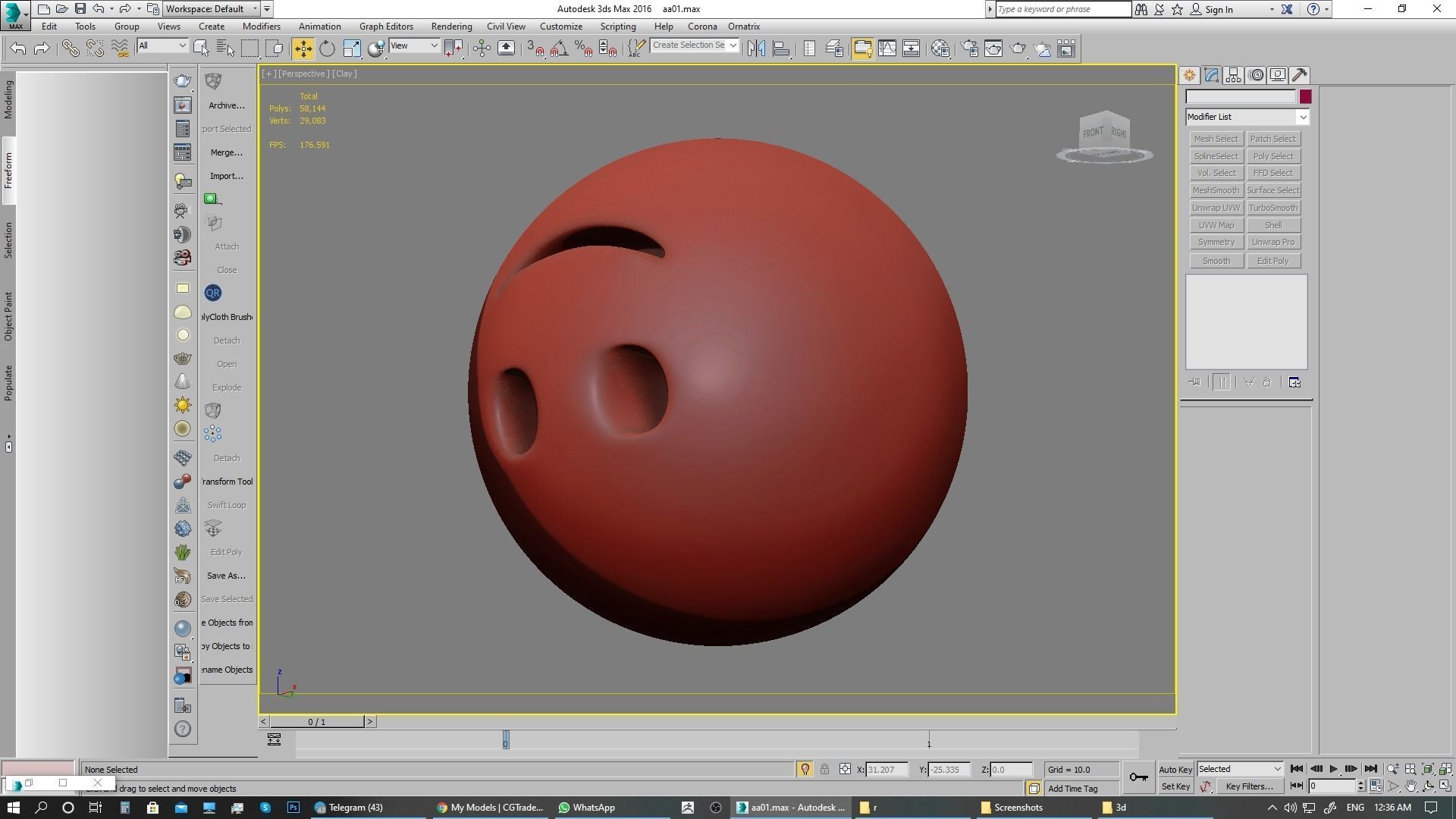The width and height of the screenshot is (1456, 819).
Task: Click the QR Quad Remesher icon
Action: pyautogui.click(x=212, y=293)
